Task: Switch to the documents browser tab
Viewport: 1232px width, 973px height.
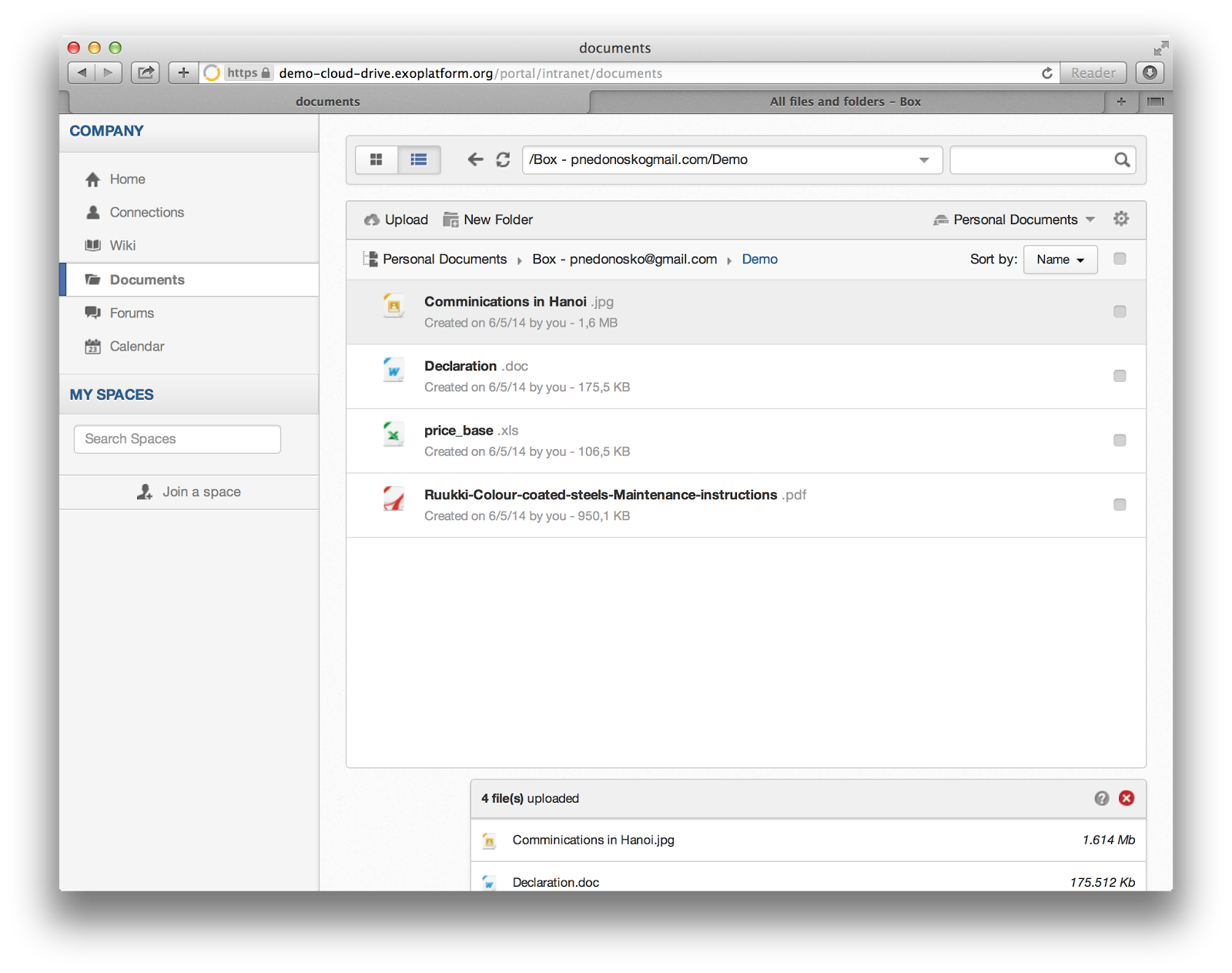Action: 328,101
